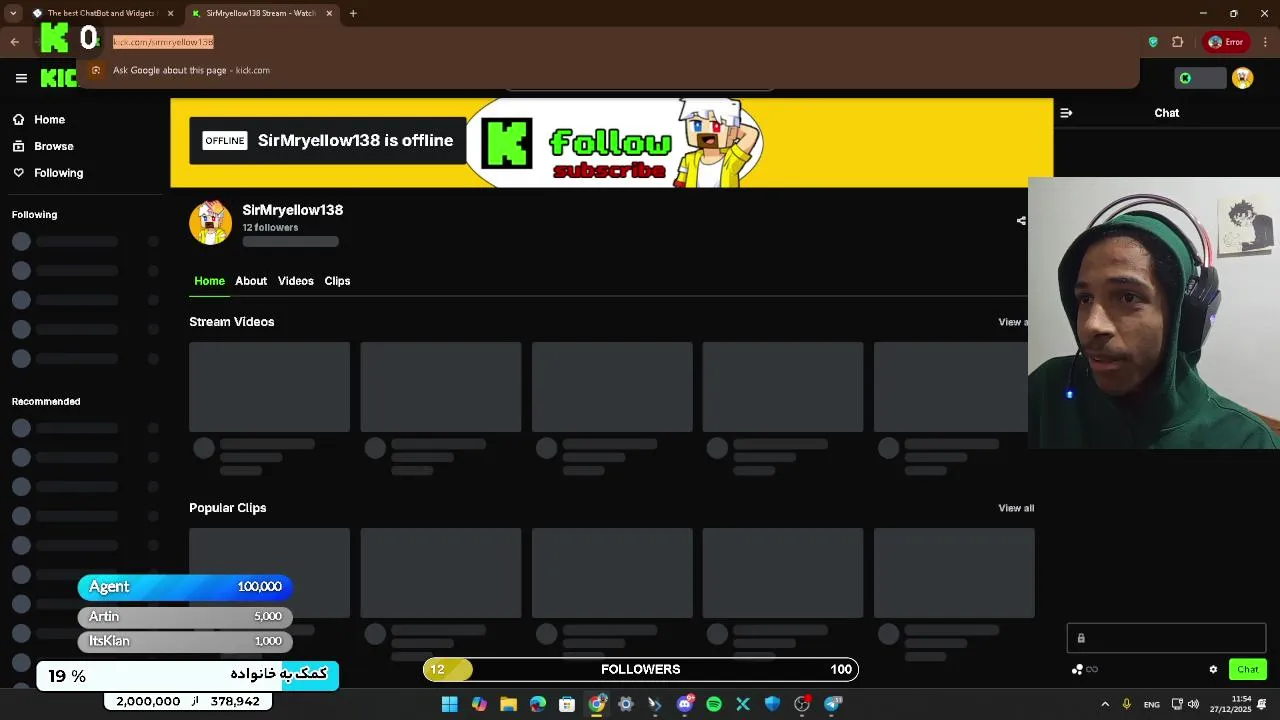Open Settings gear in taskbar
1280x720 pixels.
[x=626, y=704]
